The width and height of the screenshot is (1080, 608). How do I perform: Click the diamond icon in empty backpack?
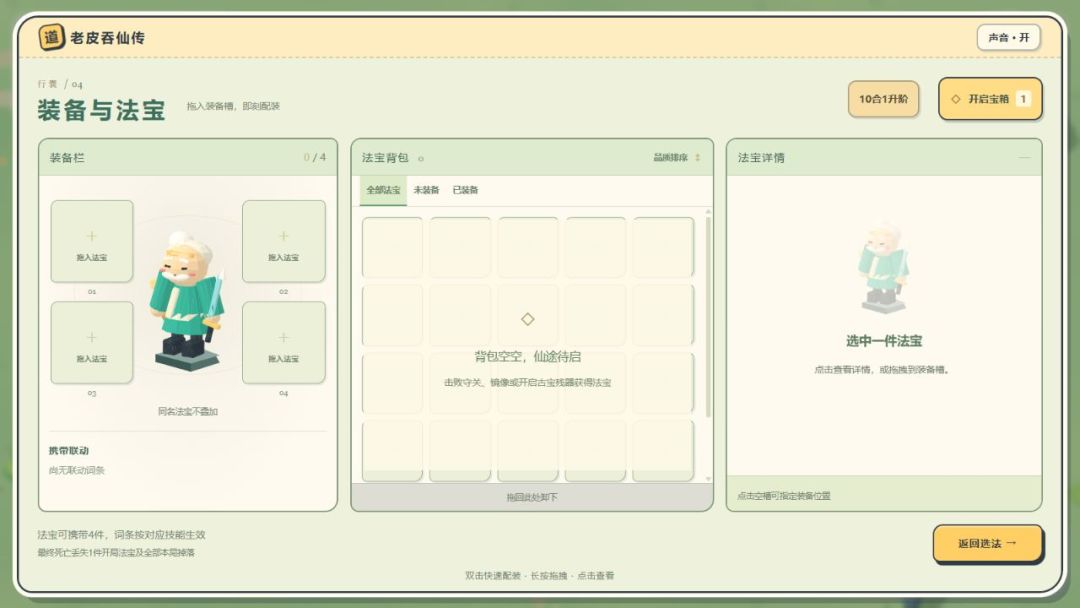pos(528,319)
